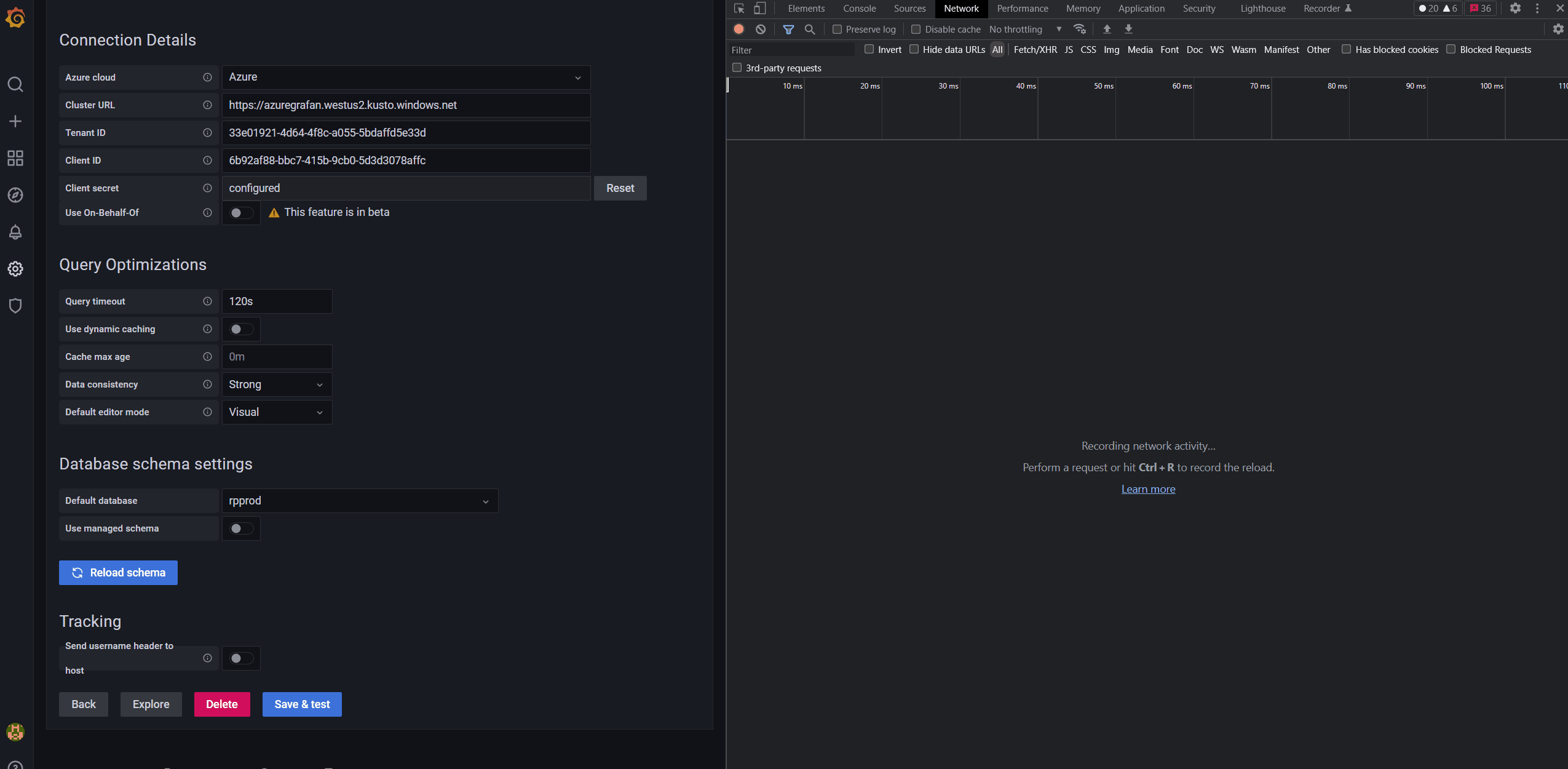The height and width of the screenshot is (769, 1568).
Task: Click the Create plus icon in sidebar
Action: (15, 121)
